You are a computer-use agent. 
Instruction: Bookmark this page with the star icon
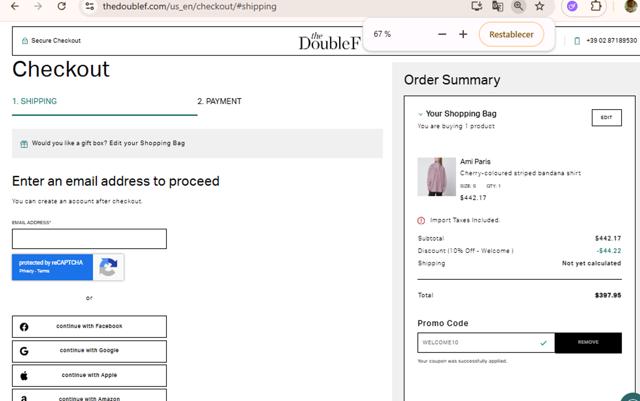540,6
